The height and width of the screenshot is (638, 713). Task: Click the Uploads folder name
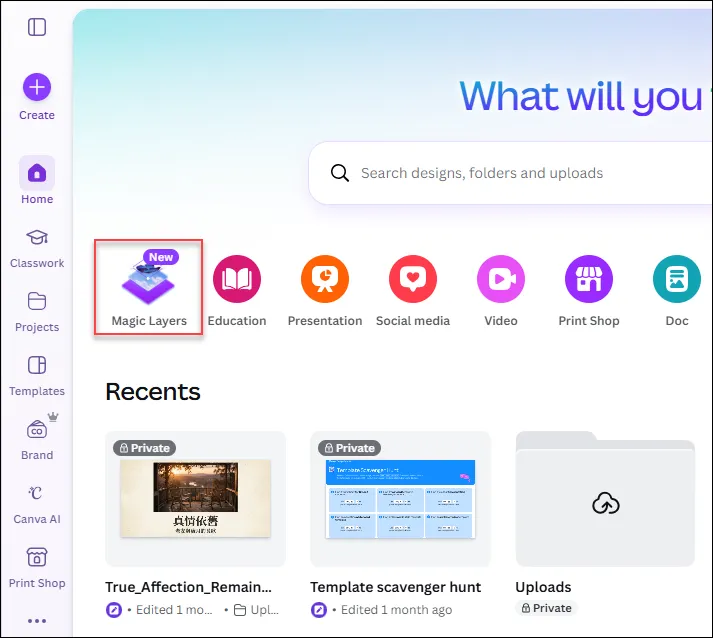point(543,587)
